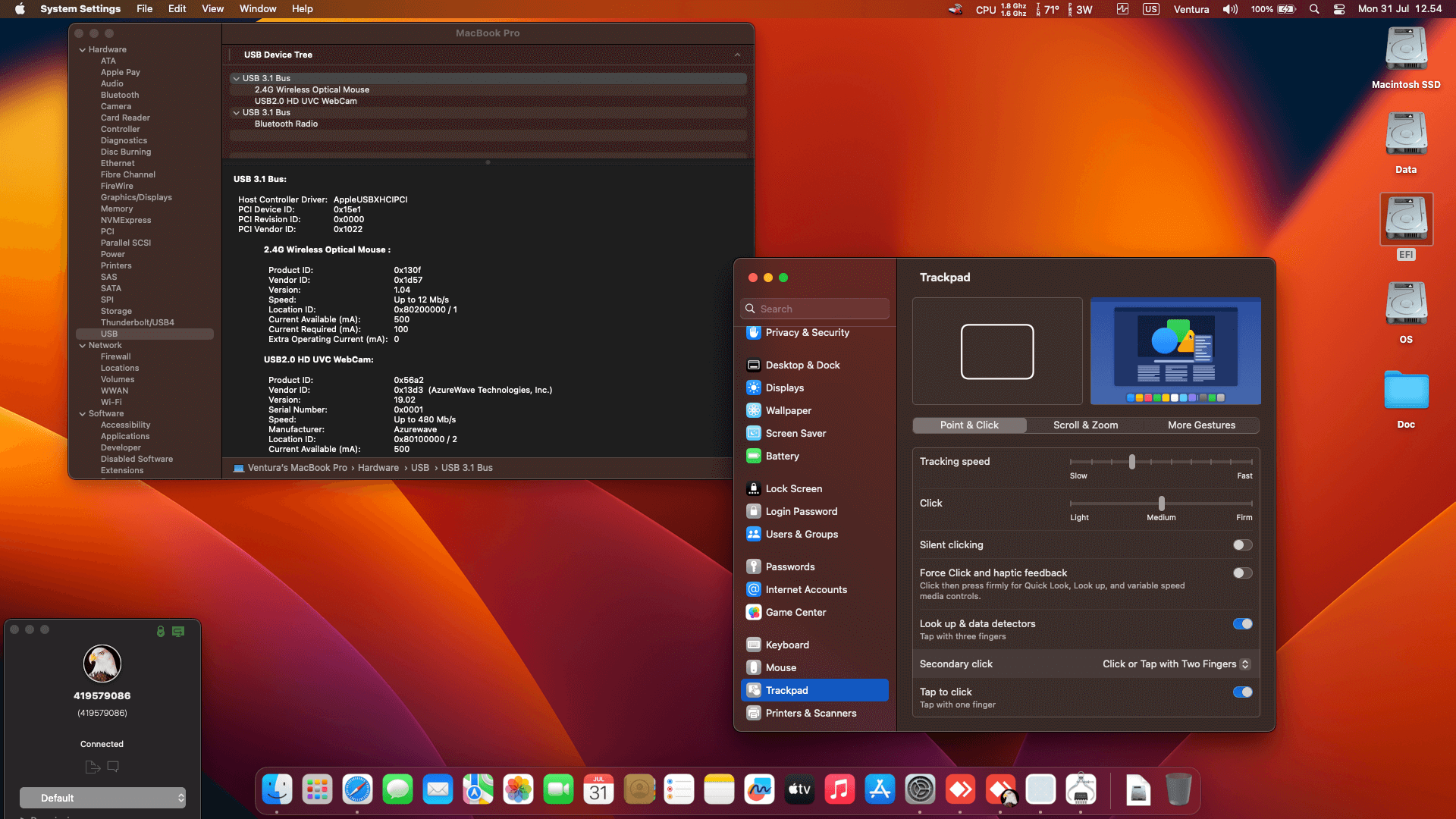The height and width of the screenshot is (819, 1456).
Task: Open the Edit menu
Action: click(177, 9)
